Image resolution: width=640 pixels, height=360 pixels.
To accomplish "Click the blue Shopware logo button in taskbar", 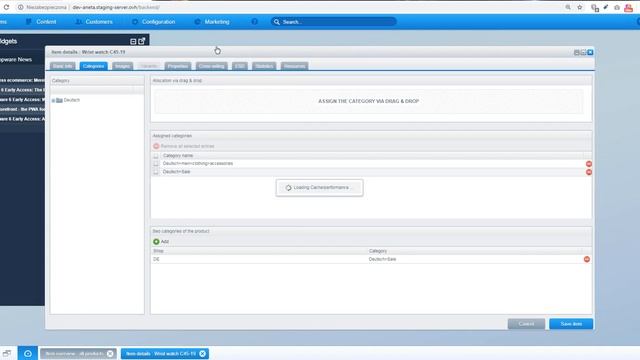I will click(x=27, y=353).
